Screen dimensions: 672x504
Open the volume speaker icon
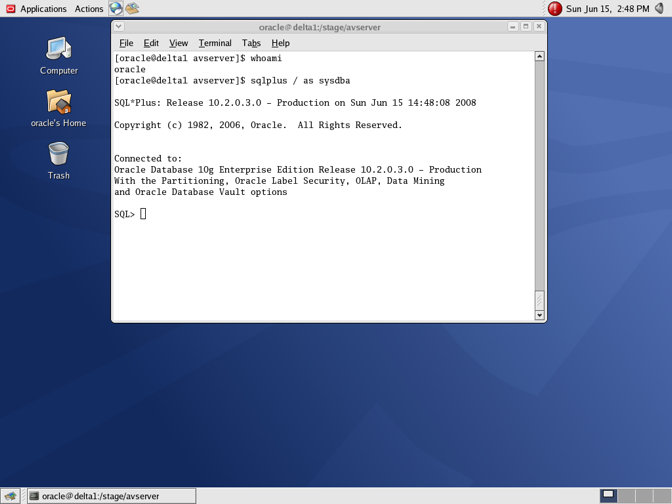[660, 8]
